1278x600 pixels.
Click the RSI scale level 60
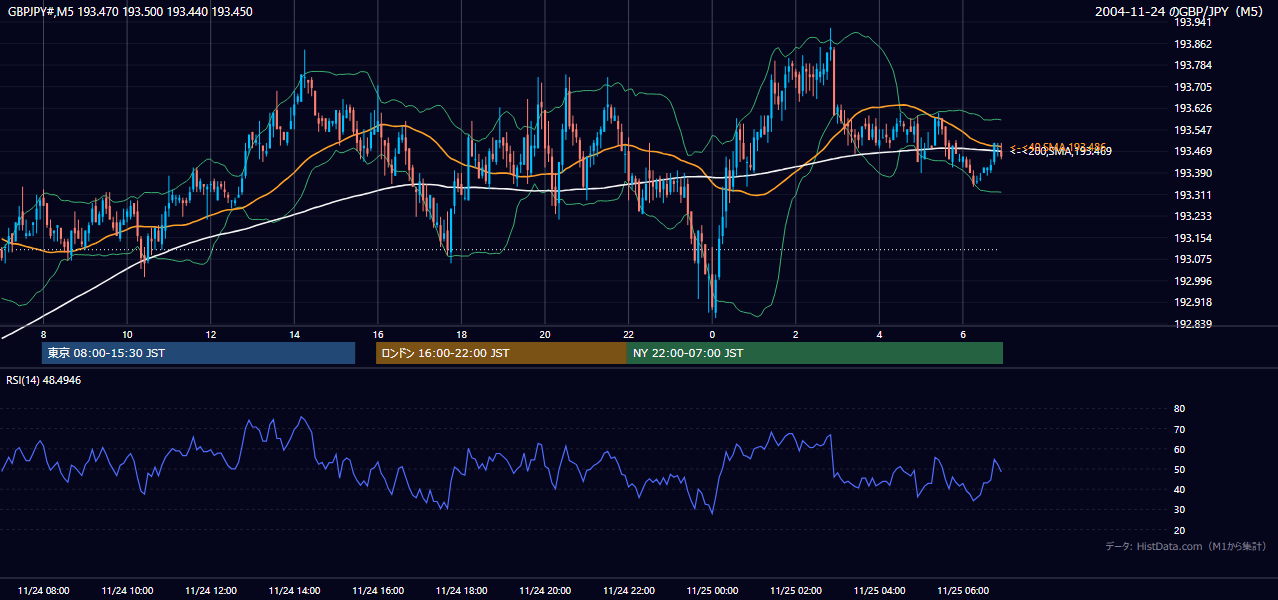1179,449
